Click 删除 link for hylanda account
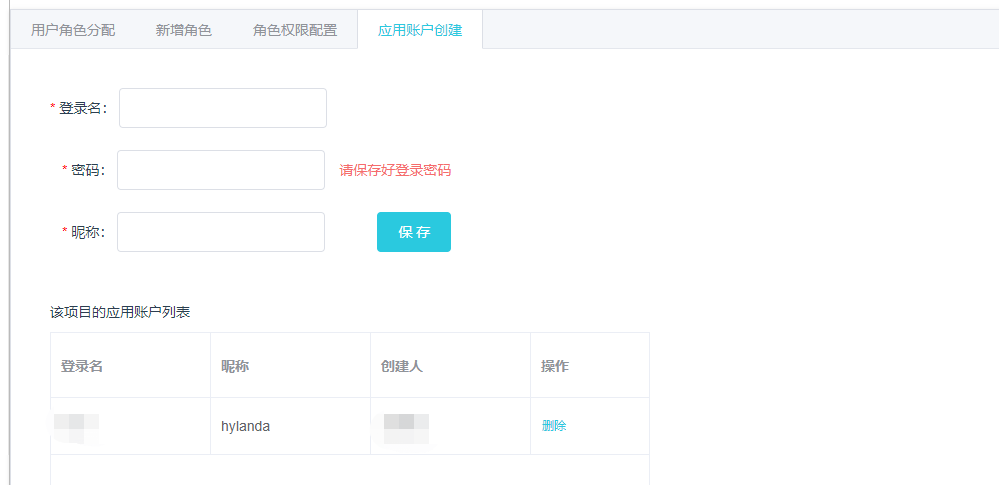 point(554,426)
